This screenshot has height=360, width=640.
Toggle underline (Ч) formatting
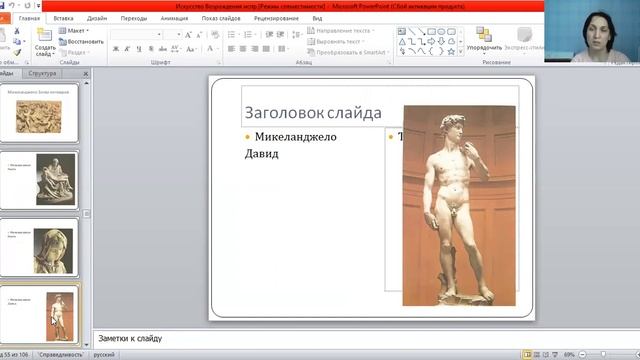(x=139, y=49)
